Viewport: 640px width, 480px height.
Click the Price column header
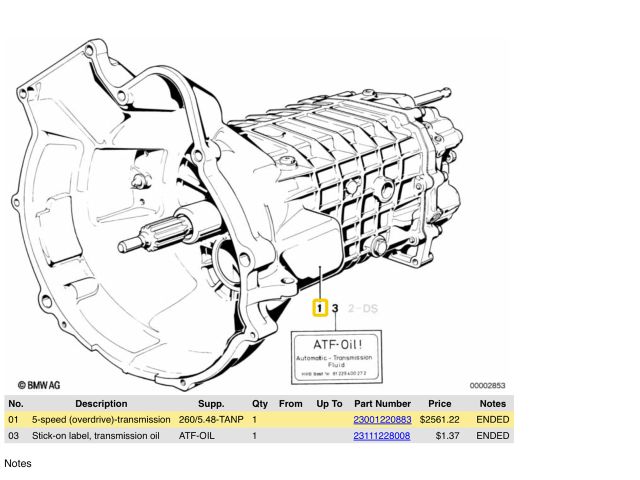pyautogui.click(x=439, y=404)
